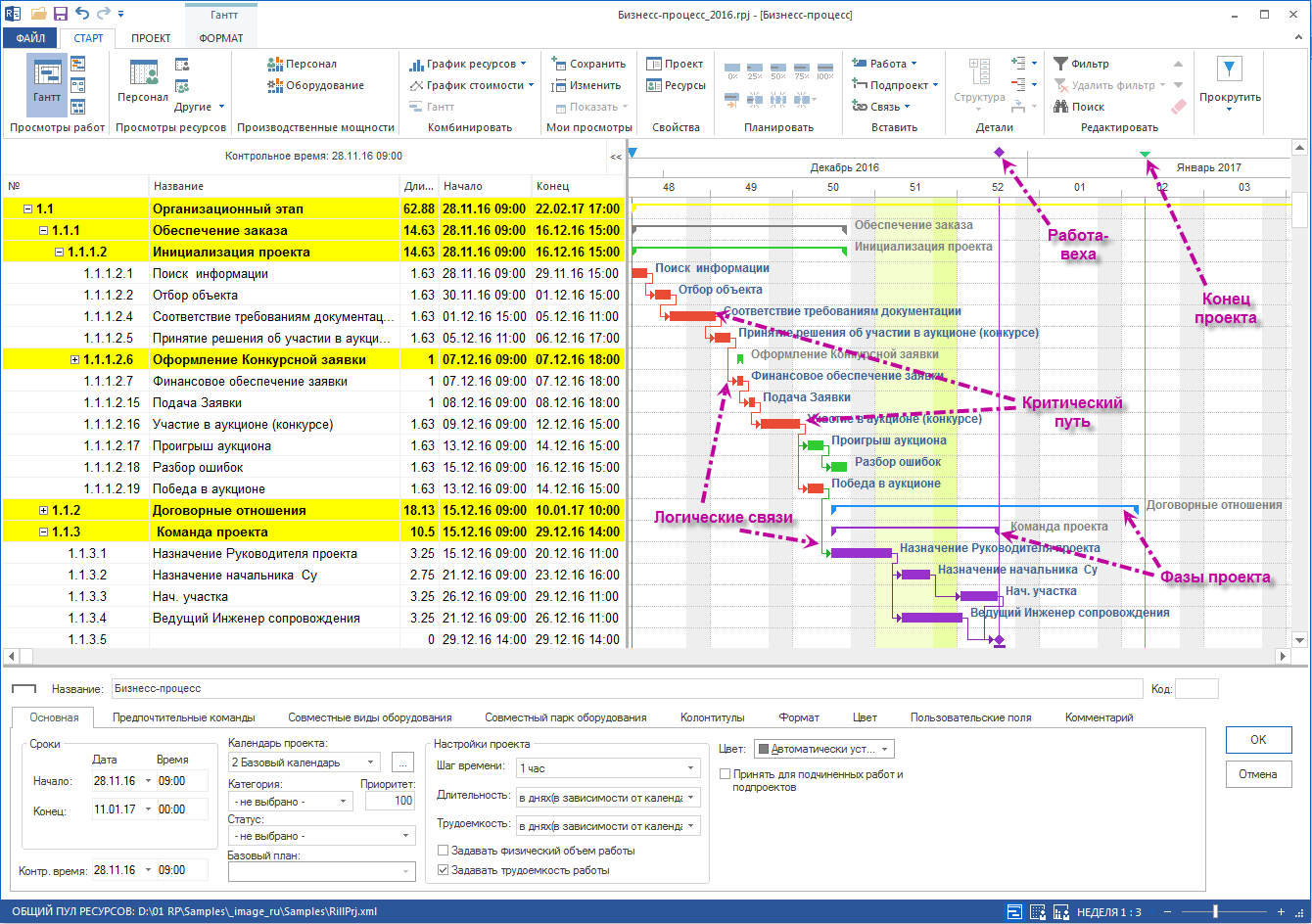Adjust status bar timescale zoom slider
This screenshot has height=924, width=1312.
pos(1215,911)
